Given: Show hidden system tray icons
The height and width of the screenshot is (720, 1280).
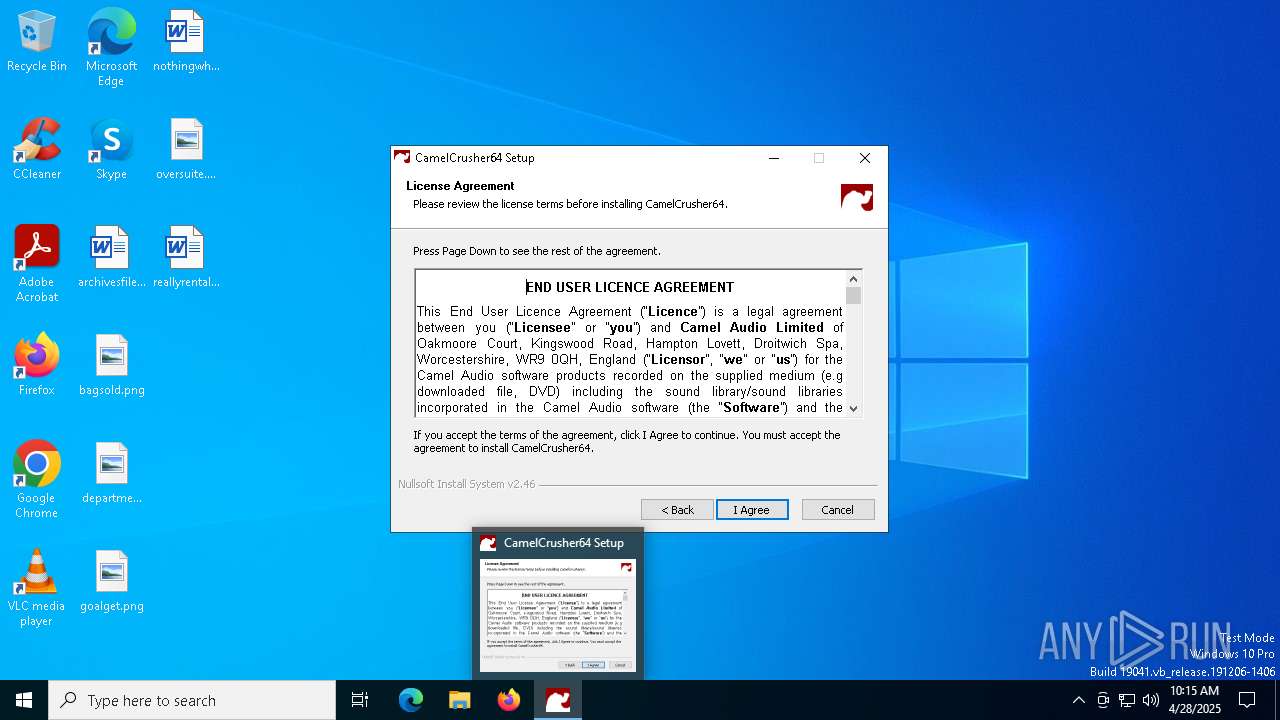Looking at the screenshot, I should (x=1078, y=700).
